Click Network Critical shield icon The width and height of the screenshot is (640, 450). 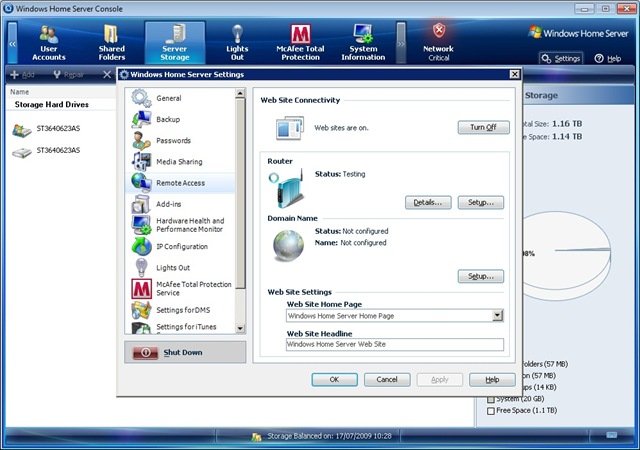click(x=439, y=31)
